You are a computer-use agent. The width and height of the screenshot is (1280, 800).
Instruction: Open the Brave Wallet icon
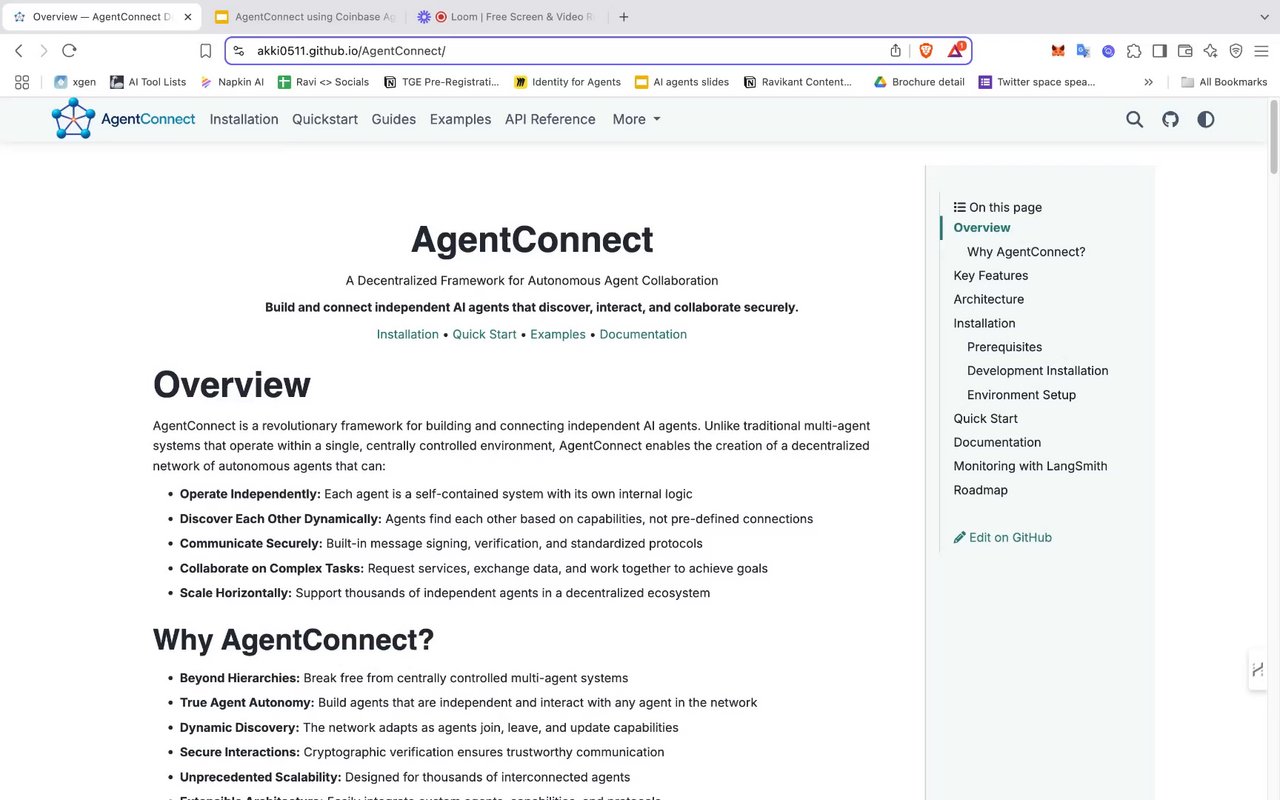(x=1185, y=51)
